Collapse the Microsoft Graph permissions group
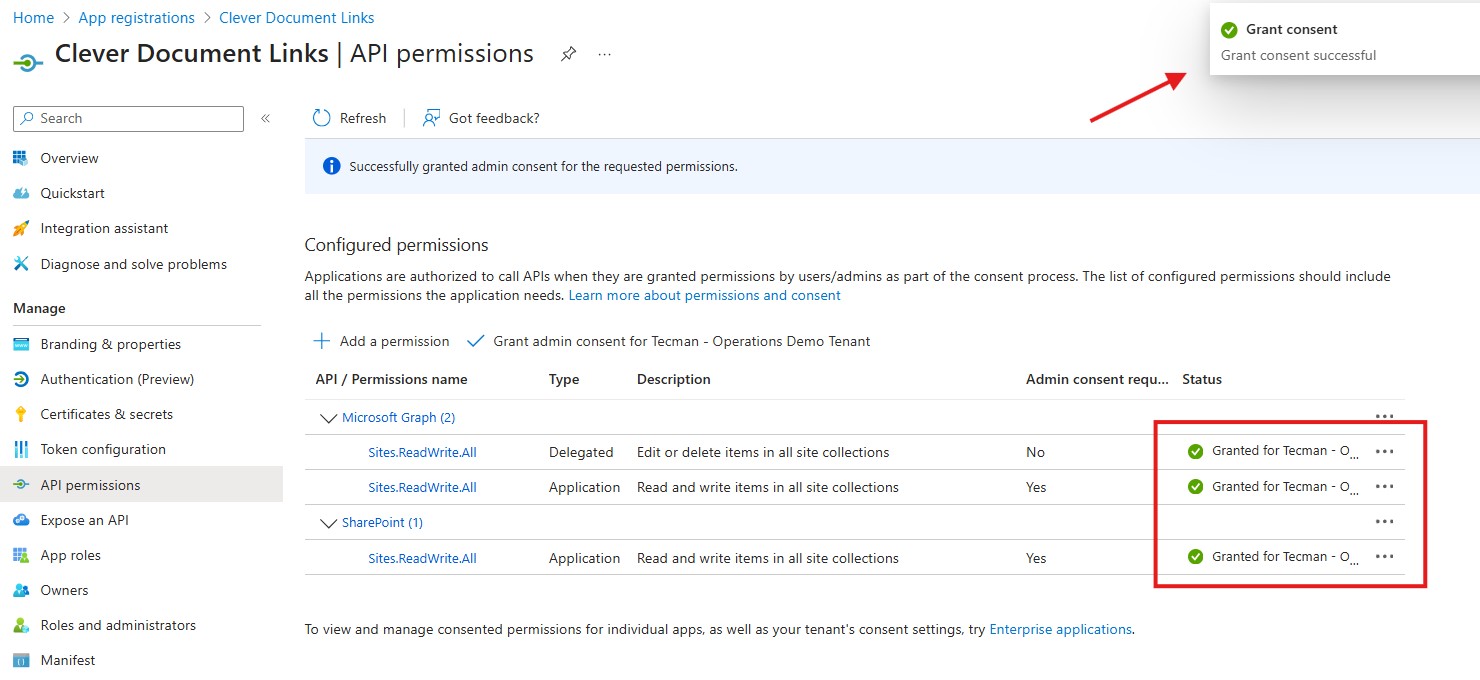This screenshot has width=1480, height=680. [327, 418]
